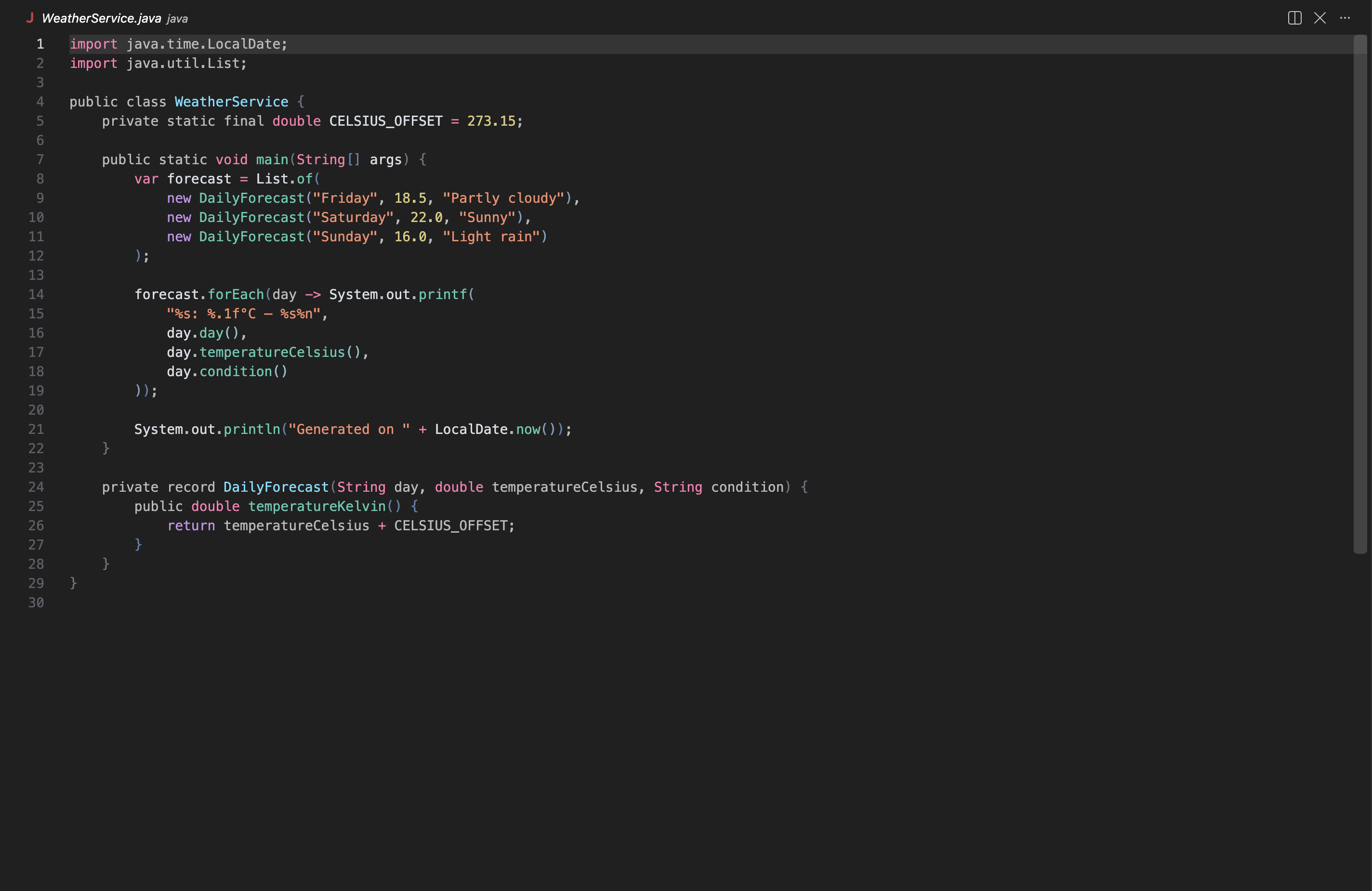Viewport: 1372px width, 891px height.
Task: Click 'DailyForecast' record name on line 24
Action: coord(276,487)
